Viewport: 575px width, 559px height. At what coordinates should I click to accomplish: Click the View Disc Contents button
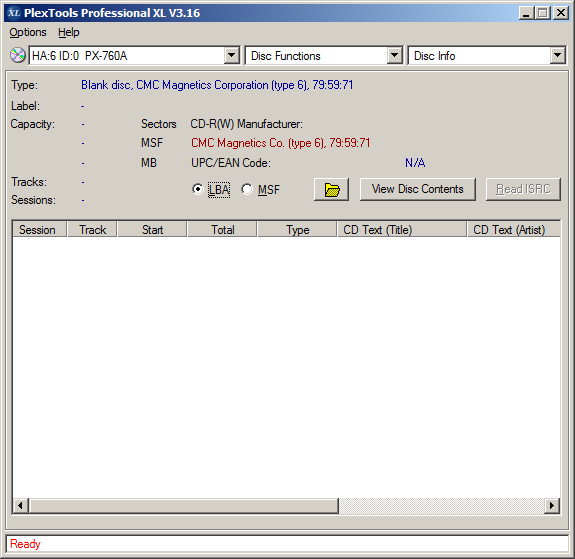(418, 189)
